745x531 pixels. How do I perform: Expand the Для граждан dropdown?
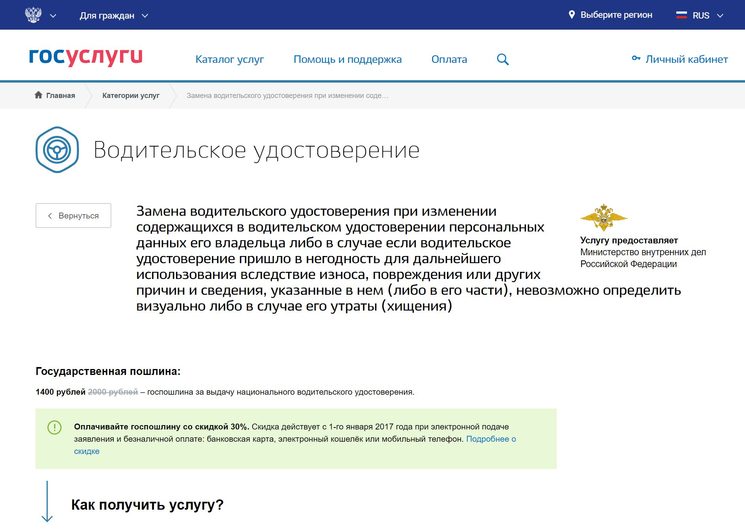coord(113,15)
